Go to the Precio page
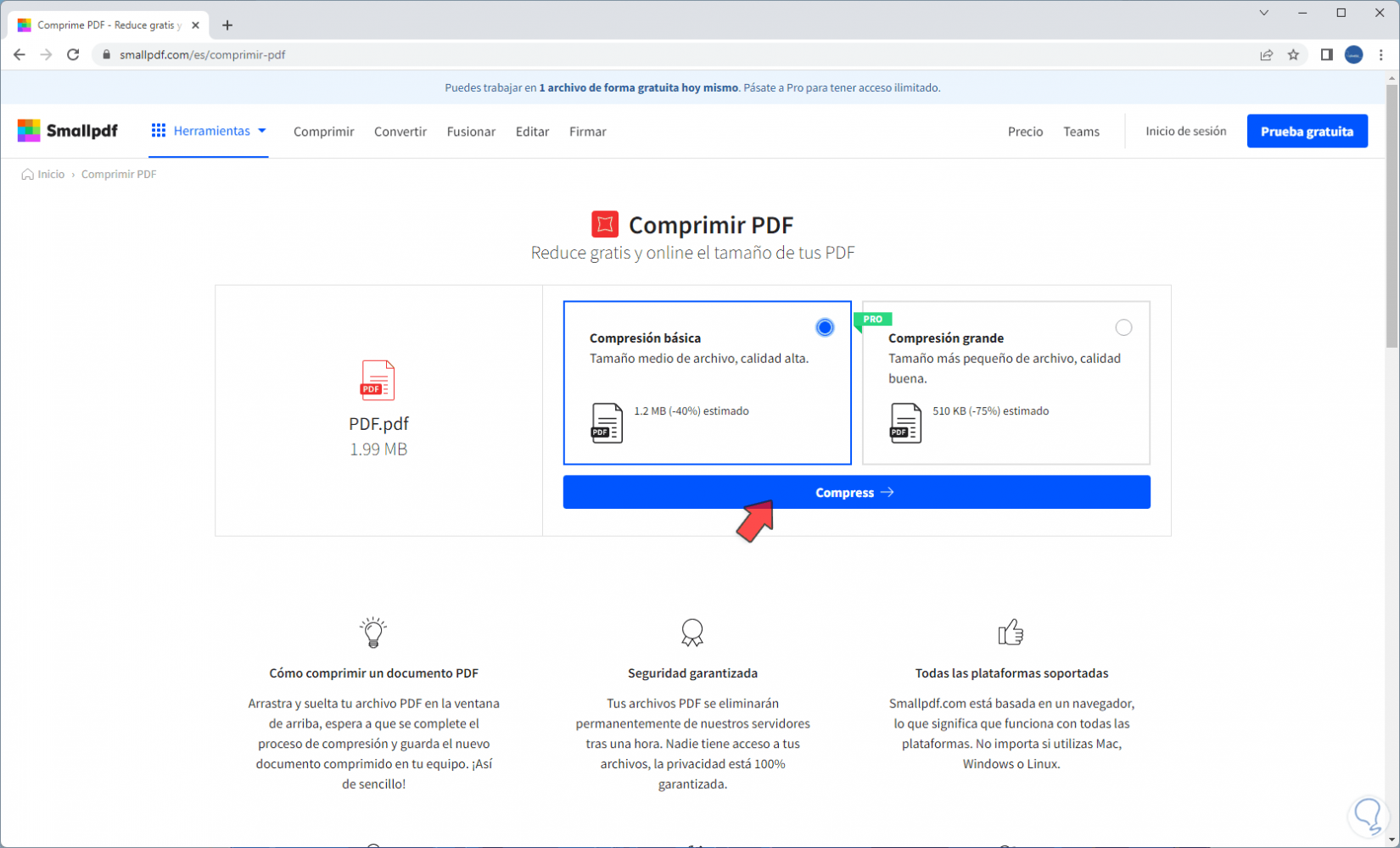The height and width of the screenshot is (848, 1400). click(1025, 131)
